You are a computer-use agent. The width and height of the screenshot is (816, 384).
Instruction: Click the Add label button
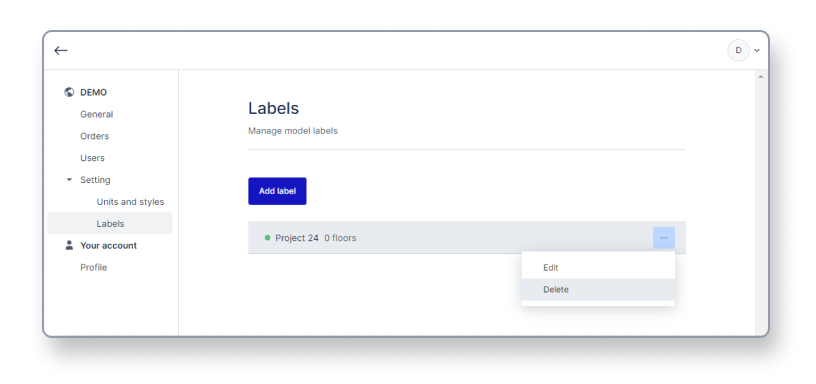(x=277, y=191)
